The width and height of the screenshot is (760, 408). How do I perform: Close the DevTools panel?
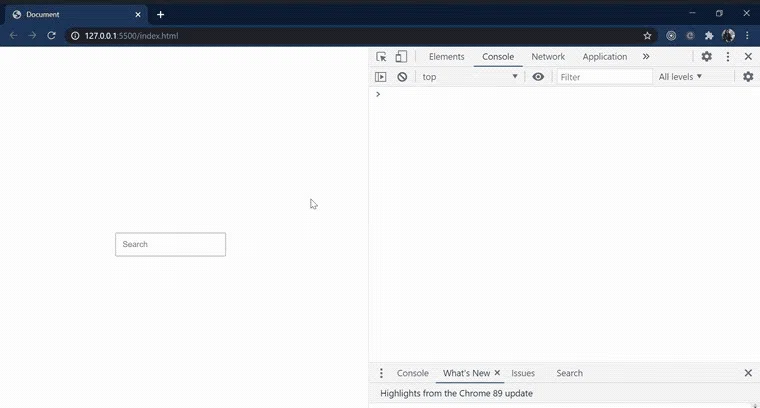(x=748, y=57)
